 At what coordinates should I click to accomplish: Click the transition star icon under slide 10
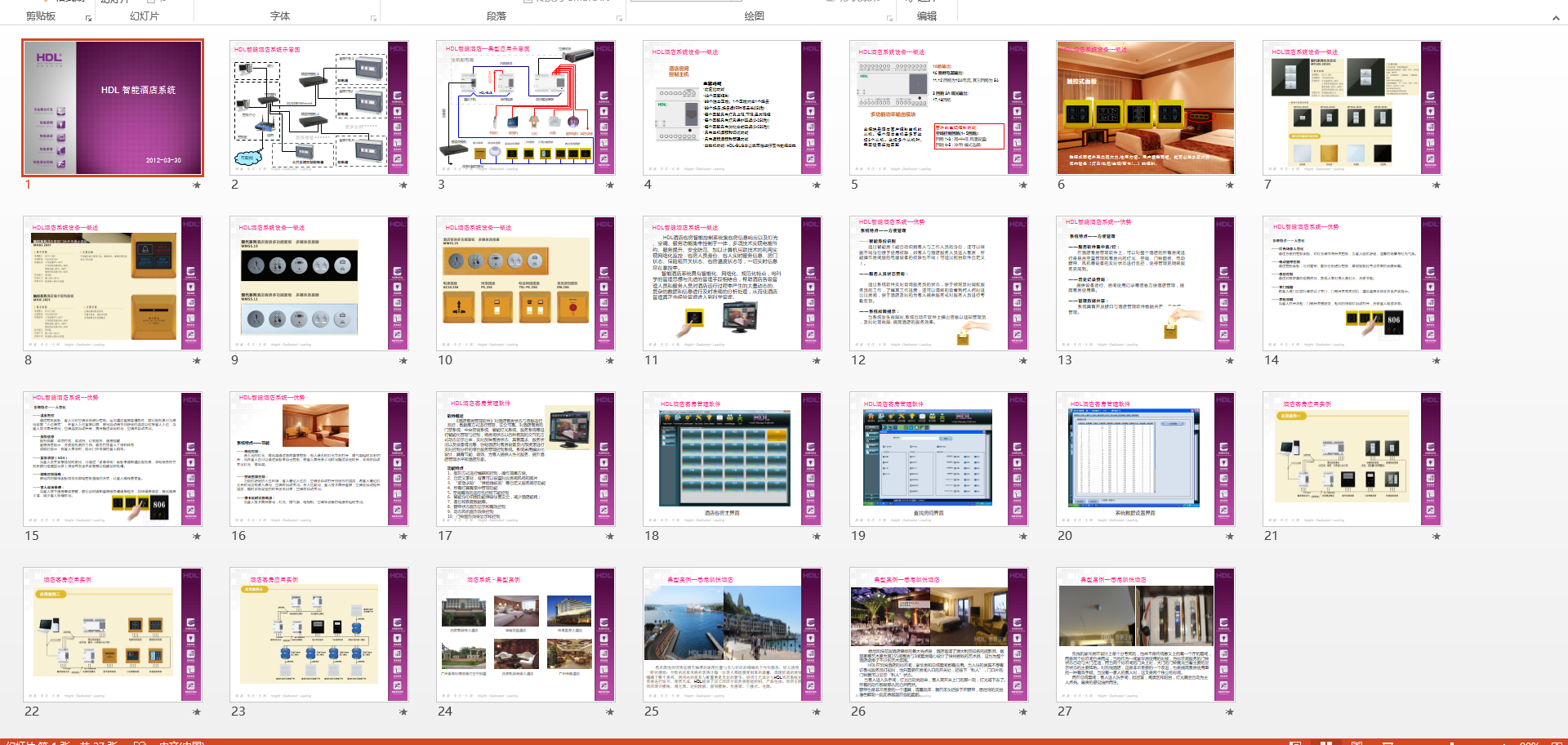(609, 361)
